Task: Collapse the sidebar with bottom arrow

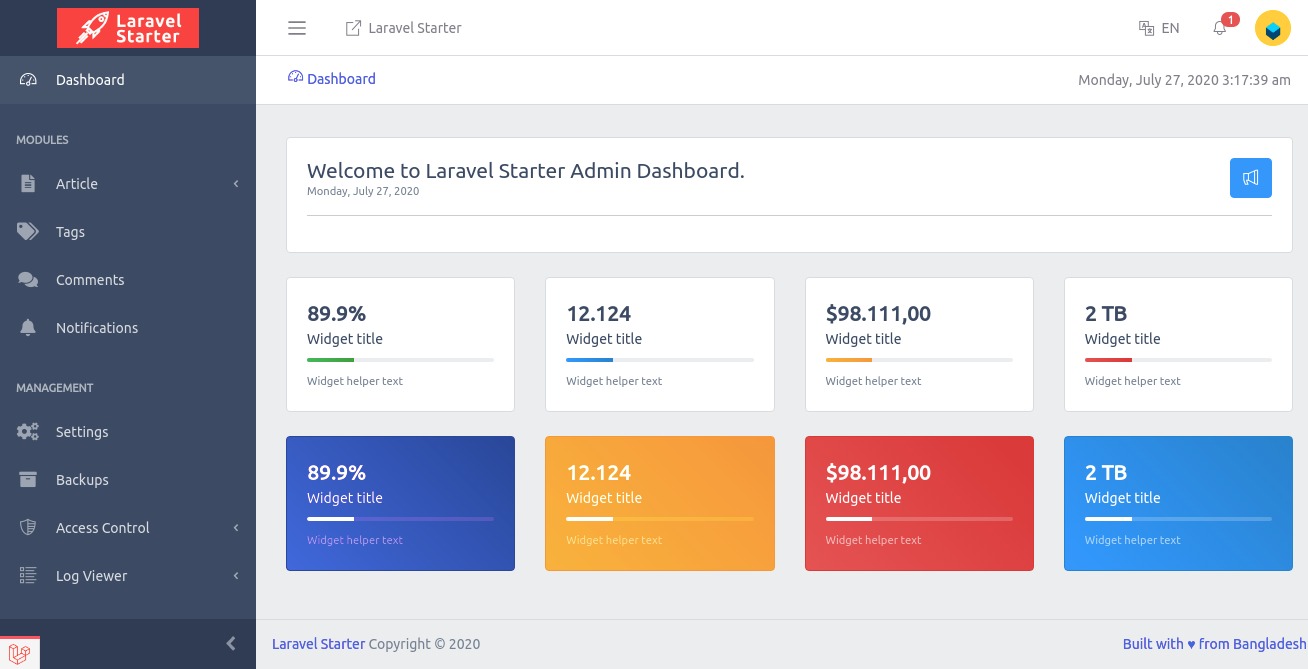Action: (231, 644)
